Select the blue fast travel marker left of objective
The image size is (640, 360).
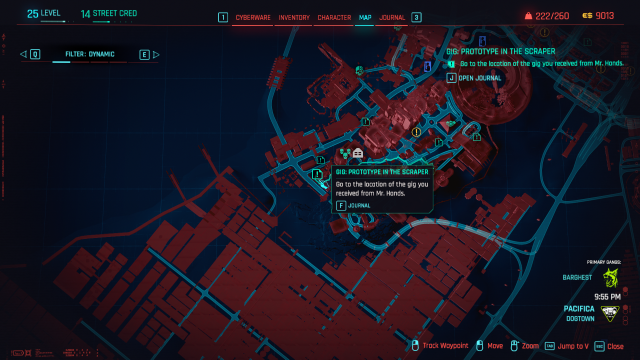coord(427,66)
